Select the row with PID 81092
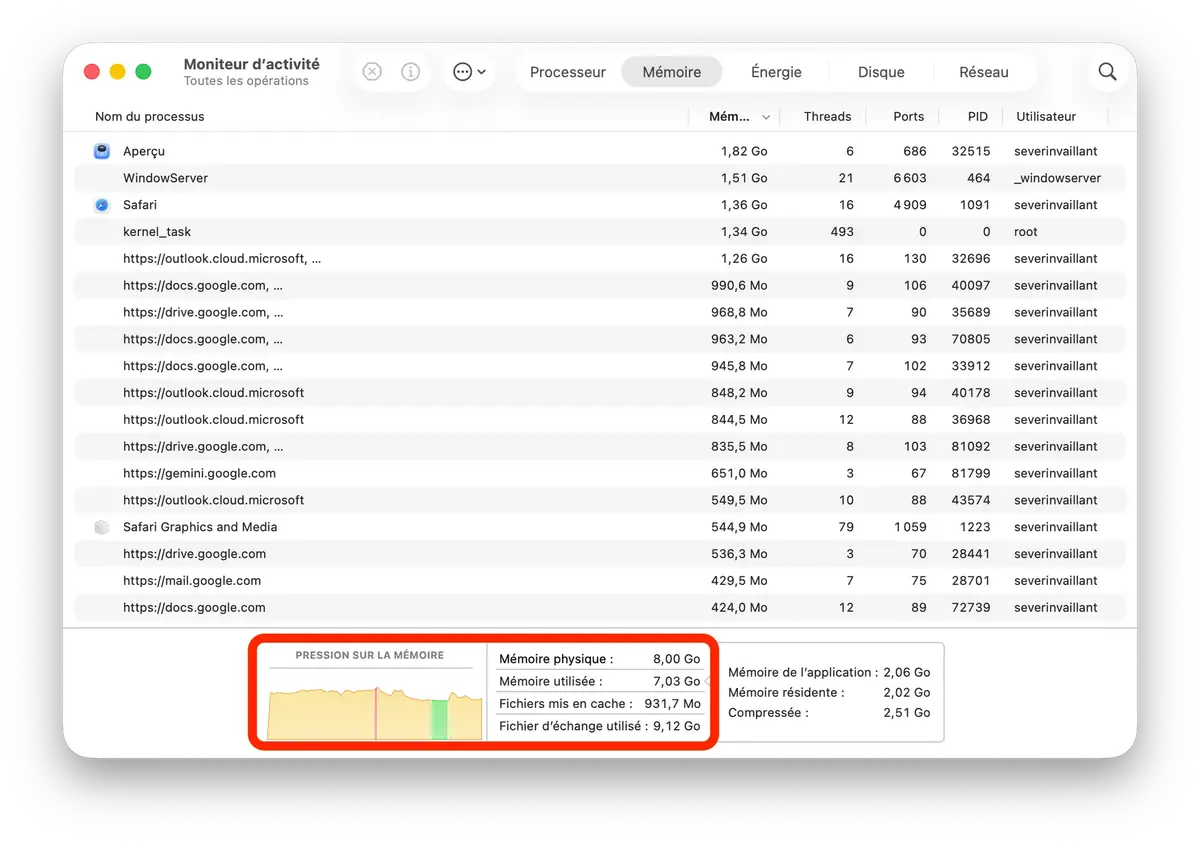 coord(600,446)
